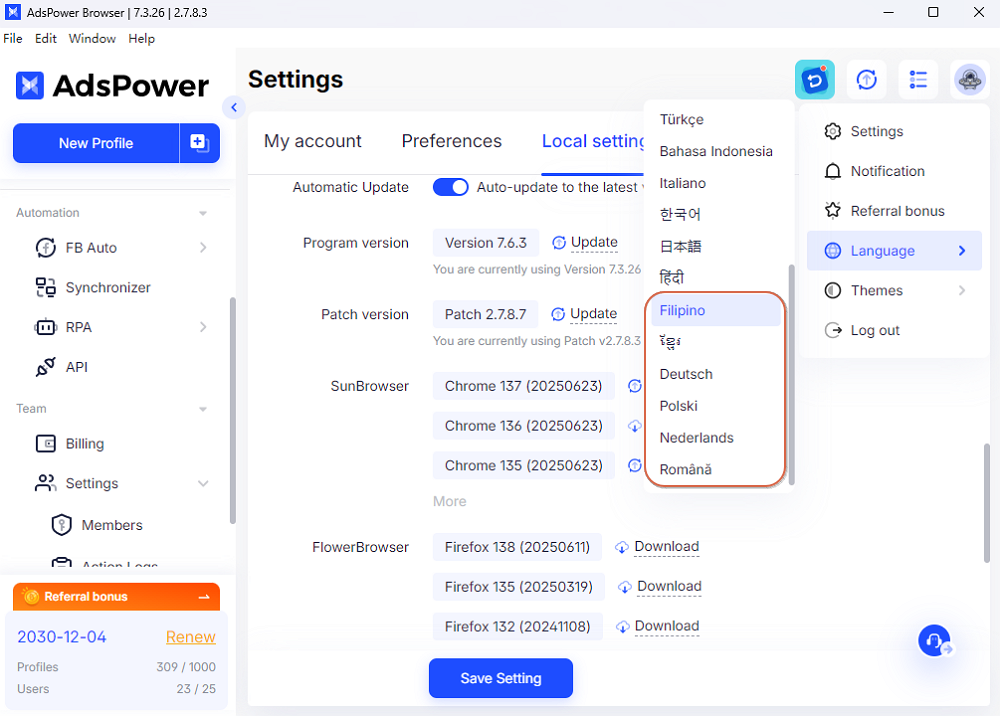Click the refresh icon next to Chrome 135
The width and height of the screenshot is (1000, 716).
634,465
